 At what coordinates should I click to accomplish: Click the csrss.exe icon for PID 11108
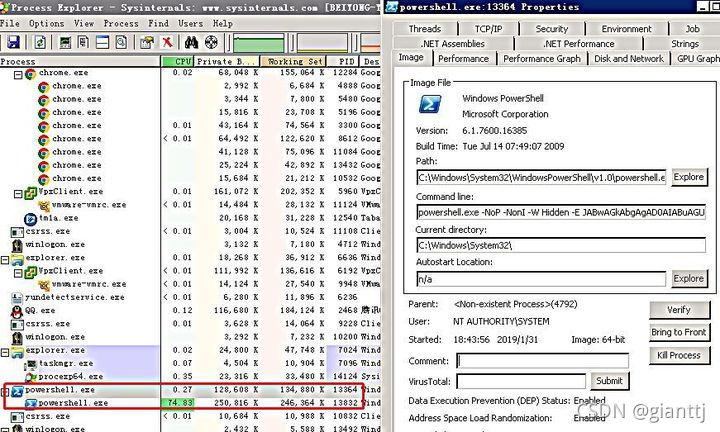(17, 232)
